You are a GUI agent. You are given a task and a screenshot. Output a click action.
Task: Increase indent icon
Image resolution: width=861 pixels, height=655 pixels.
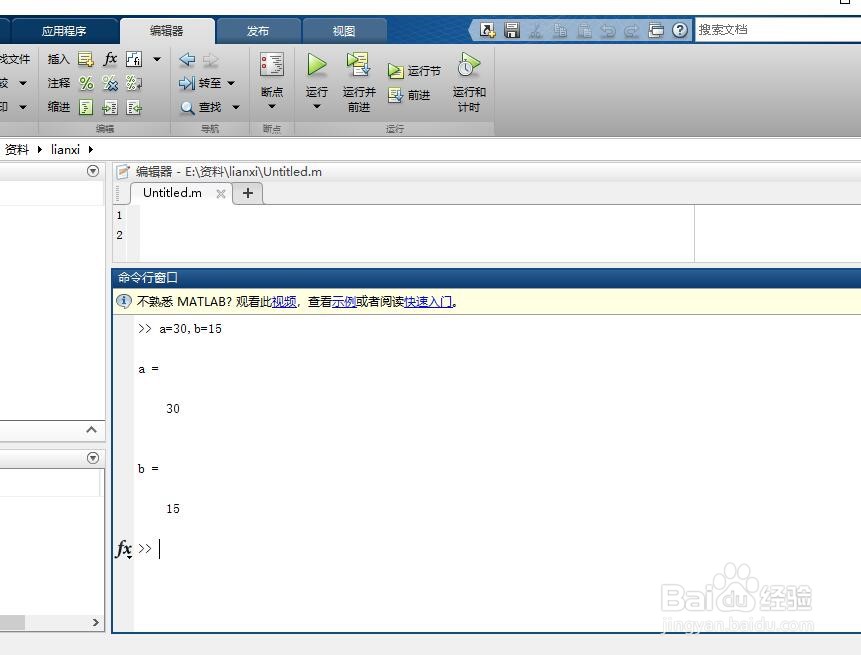pyautogui.click(x=110, y=107)
